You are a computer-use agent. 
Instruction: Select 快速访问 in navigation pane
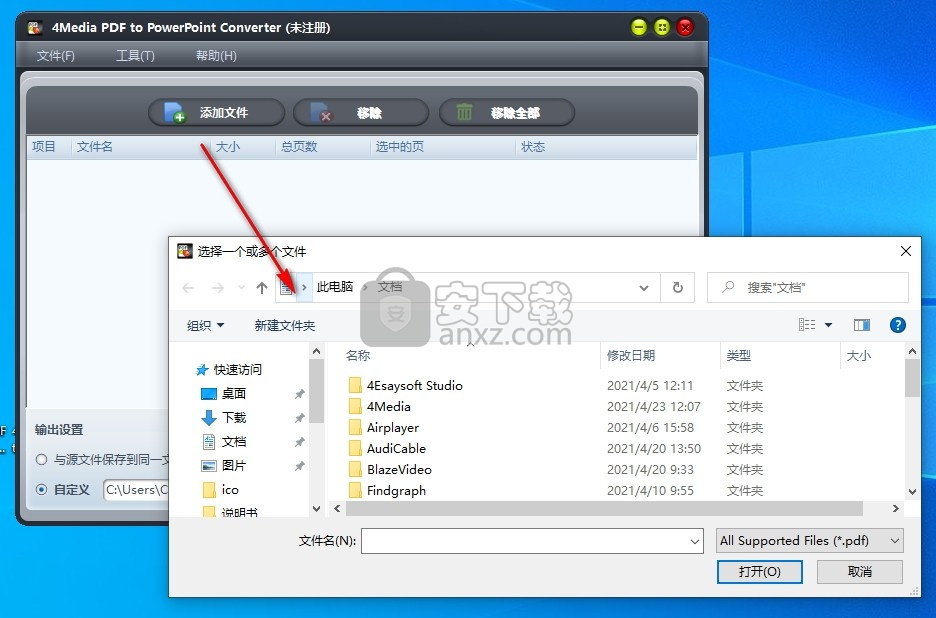(x=229, y=370)
